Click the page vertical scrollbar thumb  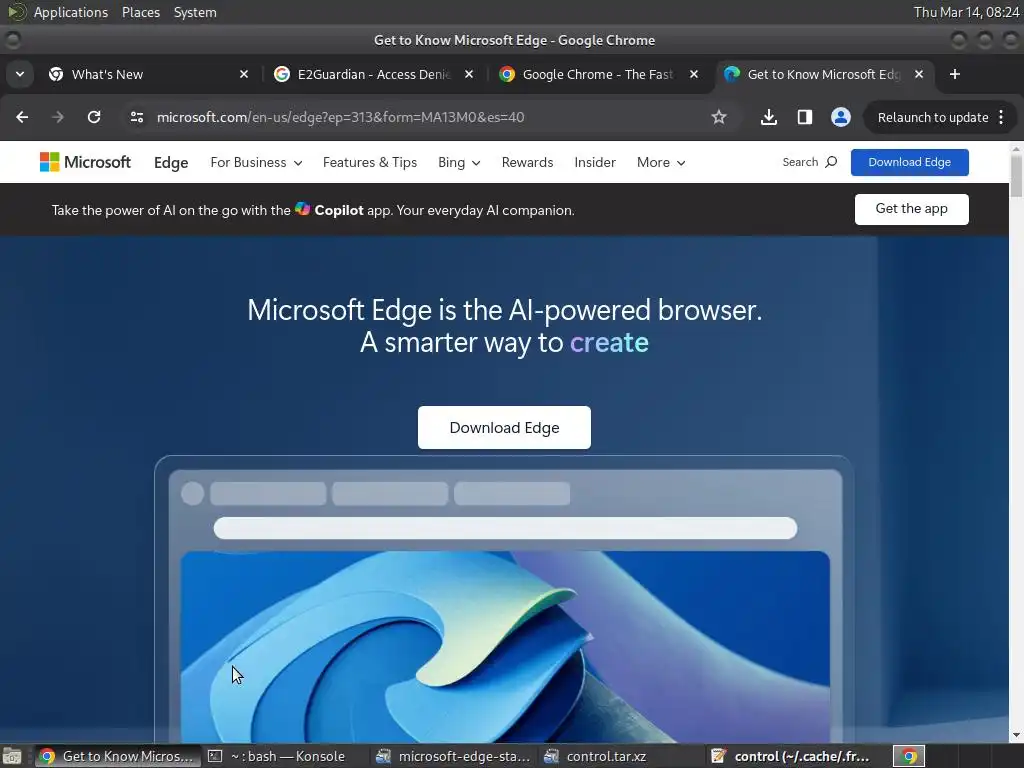1016,175
